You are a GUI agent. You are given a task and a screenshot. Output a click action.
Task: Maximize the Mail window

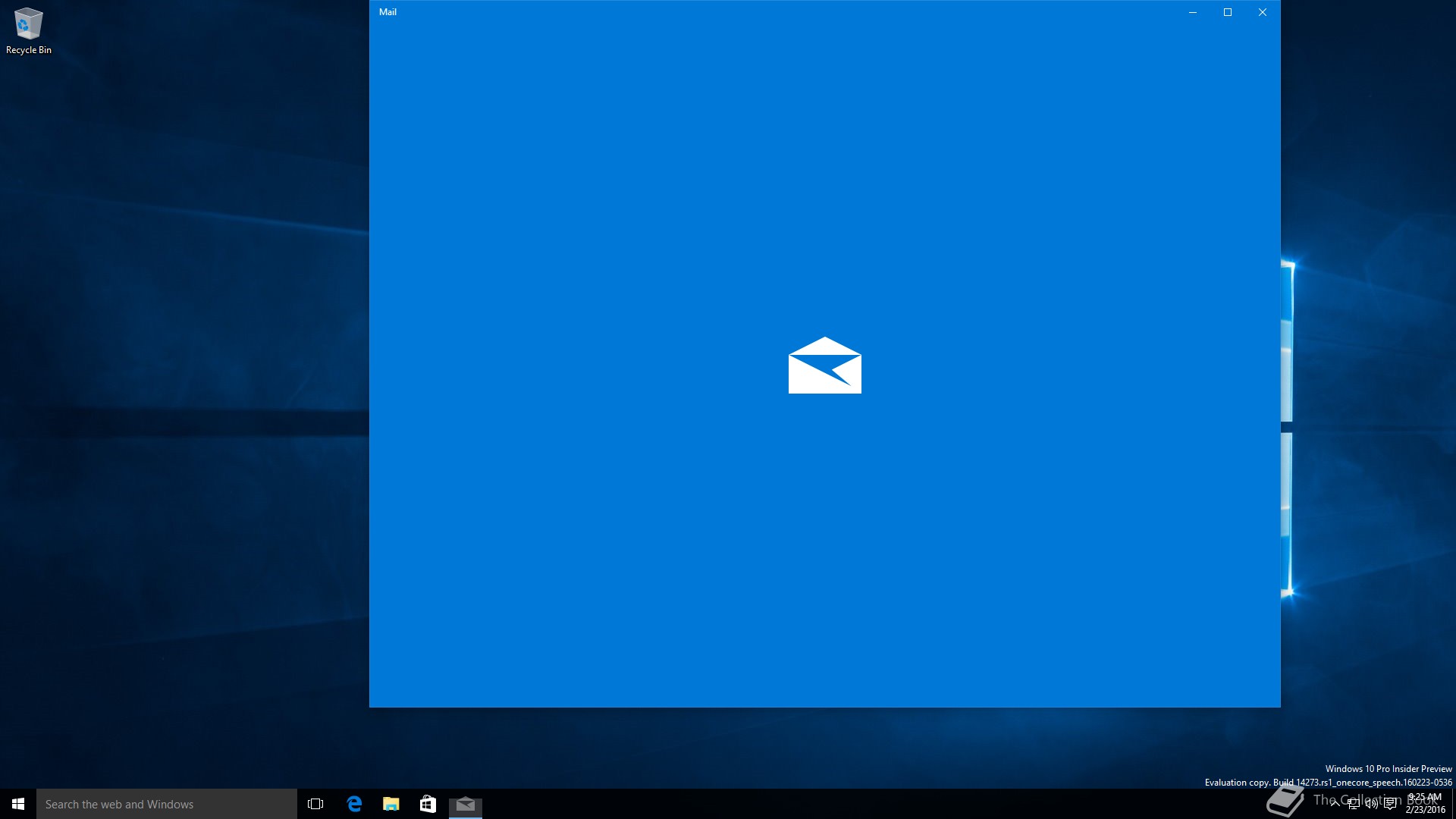click(x=1228, y=12)
